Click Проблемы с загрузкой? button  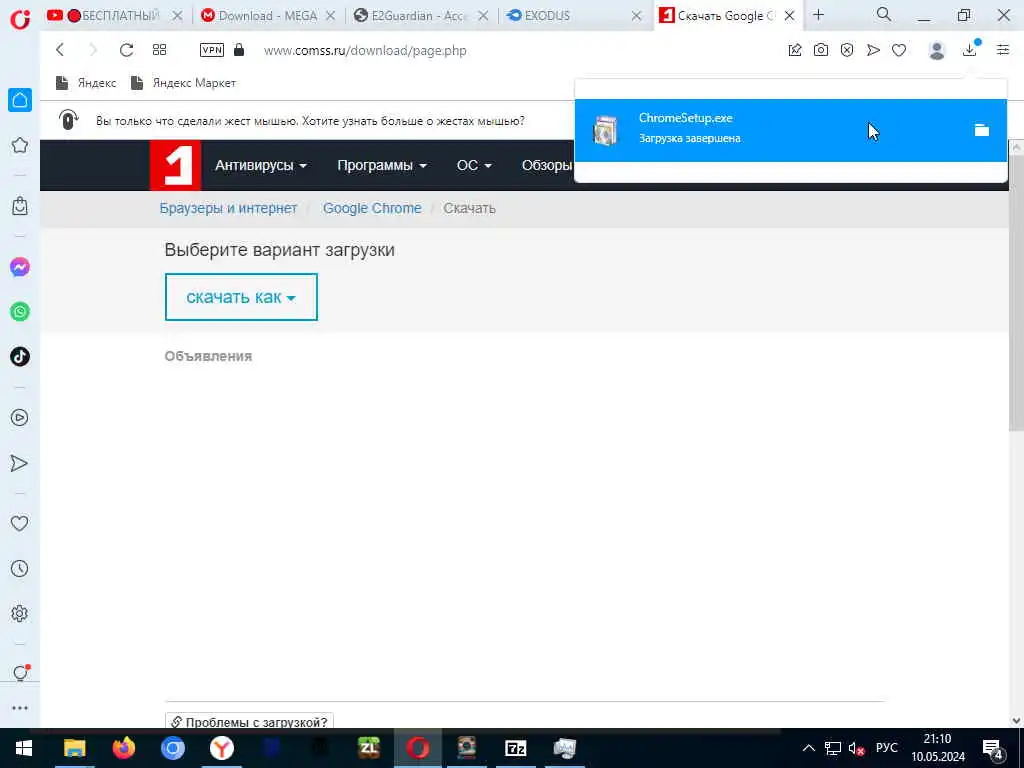coord(249,722)
